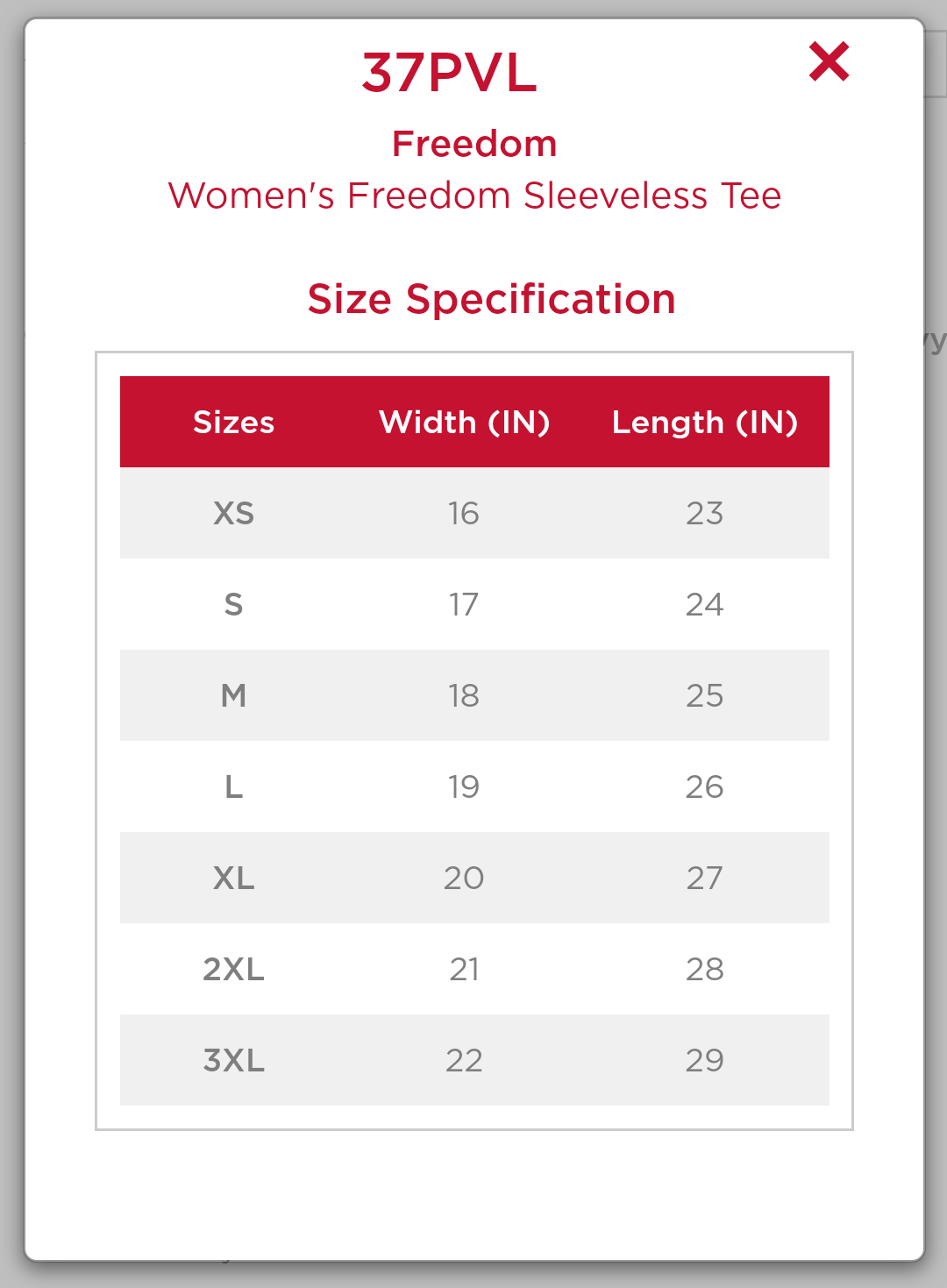Close the size specification popup
Screen dimensions: 947x1288
pyautogui.click(x=829, y=62)
